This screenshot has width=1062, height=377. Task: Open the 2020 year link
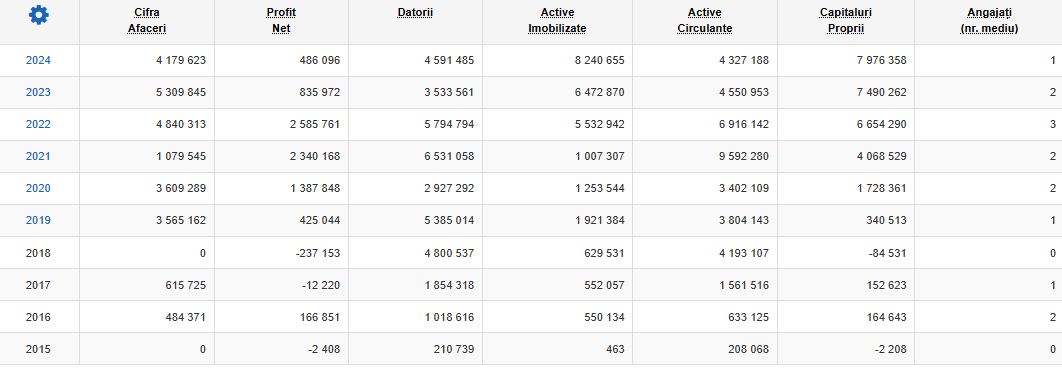tap(38, 188)
